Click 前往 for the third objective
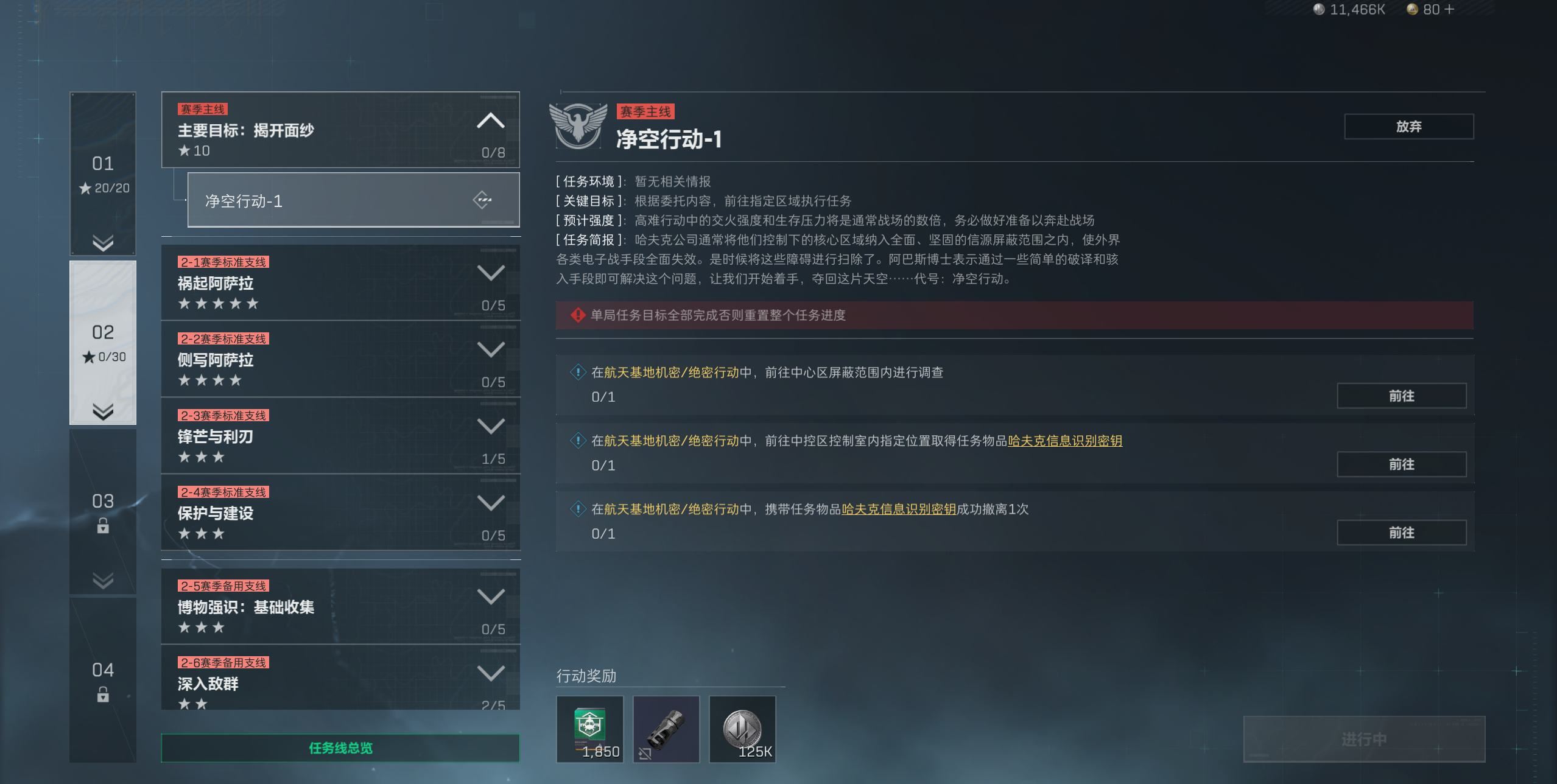1557x784 pixels. pos(1401,533)
